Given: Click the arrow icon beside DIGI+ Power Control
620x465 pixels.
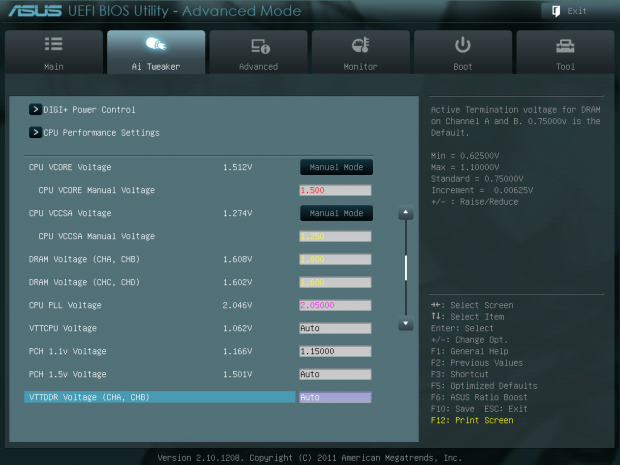Looking at the screenshot, I should (35, 110).
